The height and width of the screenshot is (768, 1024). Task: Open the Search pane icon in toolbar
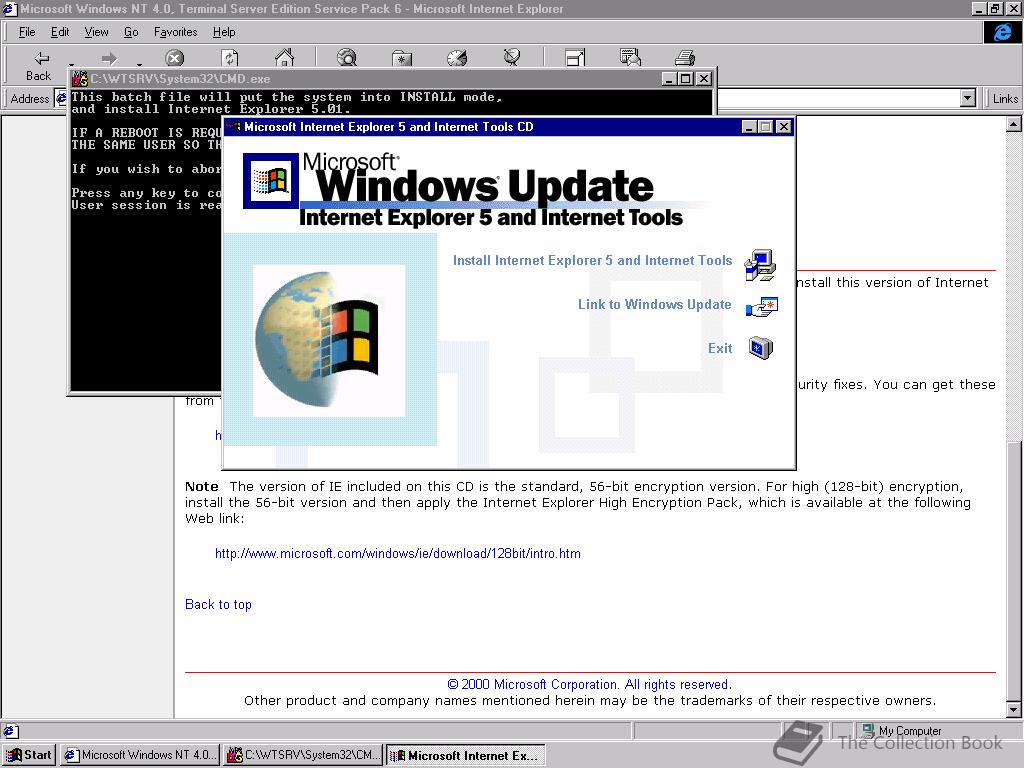(x=347, y=58)
